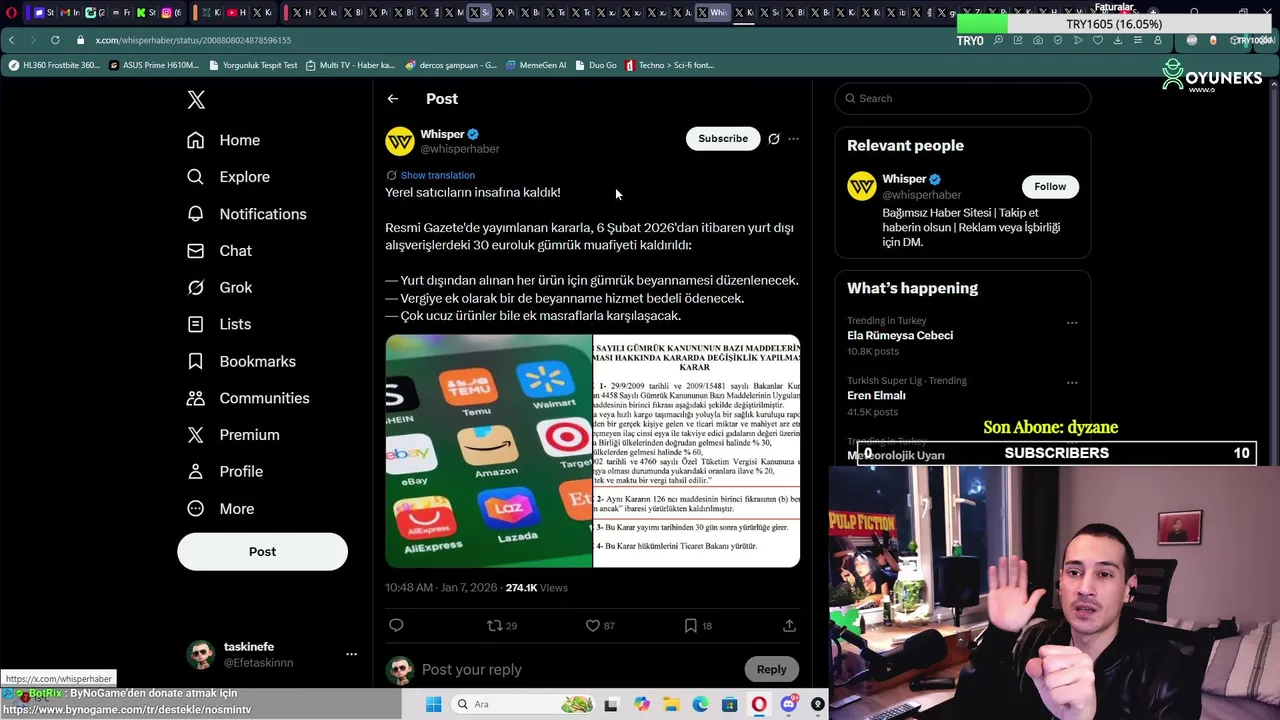
Task: Click the browser back arrow
Action: point(12,40)
